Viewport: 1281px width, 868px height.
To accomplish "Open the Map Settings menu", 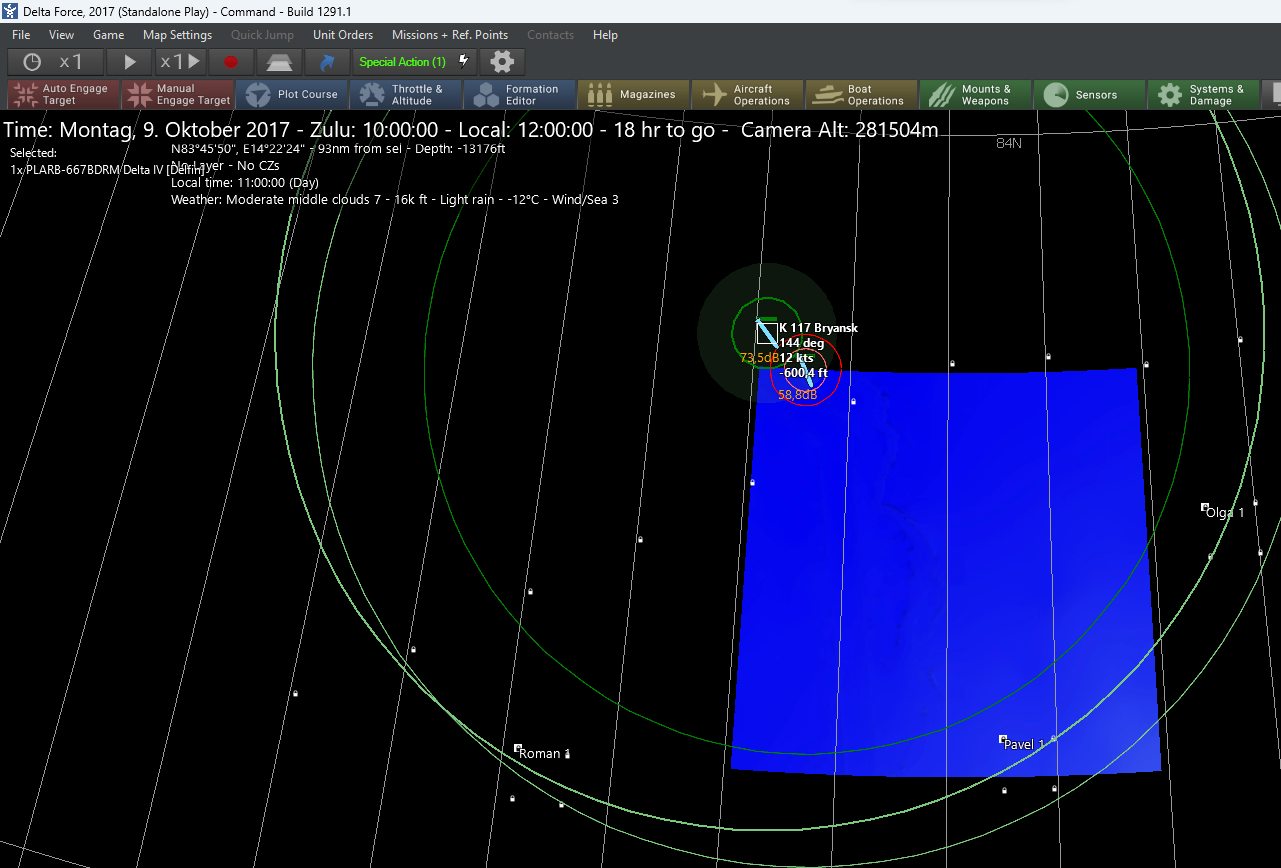I will click(x=177, y=35).
